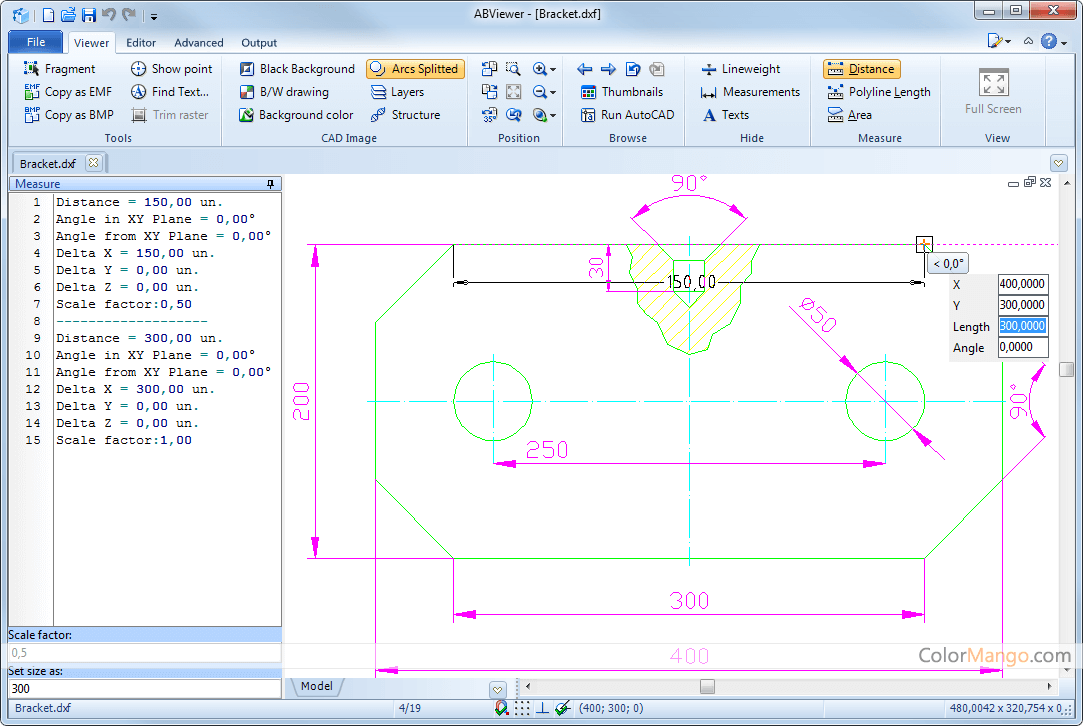The image size is (1083, 726).
Task: Open the File menu
Action: click(36, 42)
